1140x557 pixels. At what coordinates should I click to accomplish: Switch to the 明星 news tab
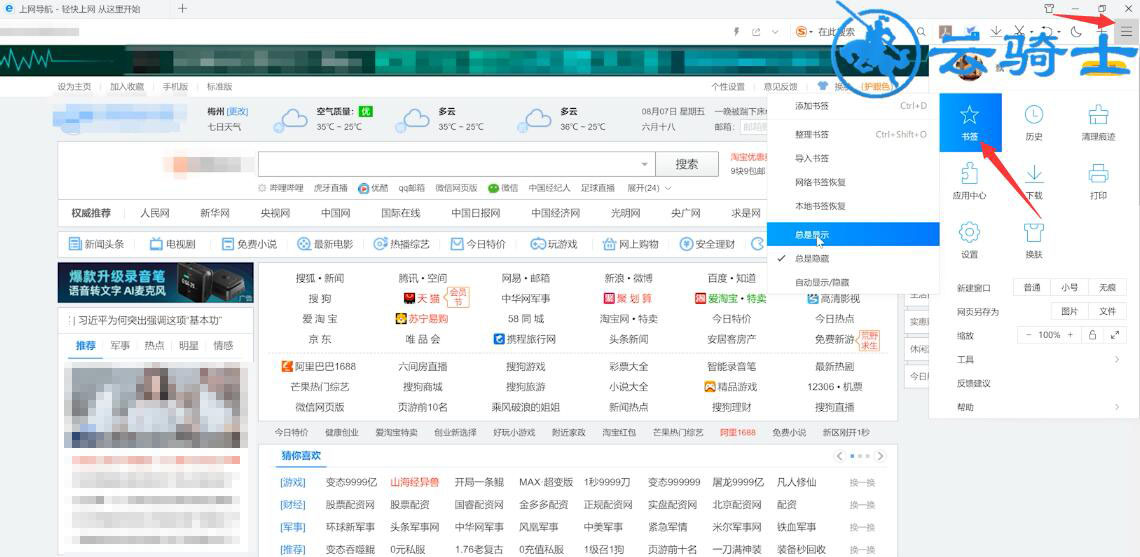pyautogui.click(x=189, y=345)
